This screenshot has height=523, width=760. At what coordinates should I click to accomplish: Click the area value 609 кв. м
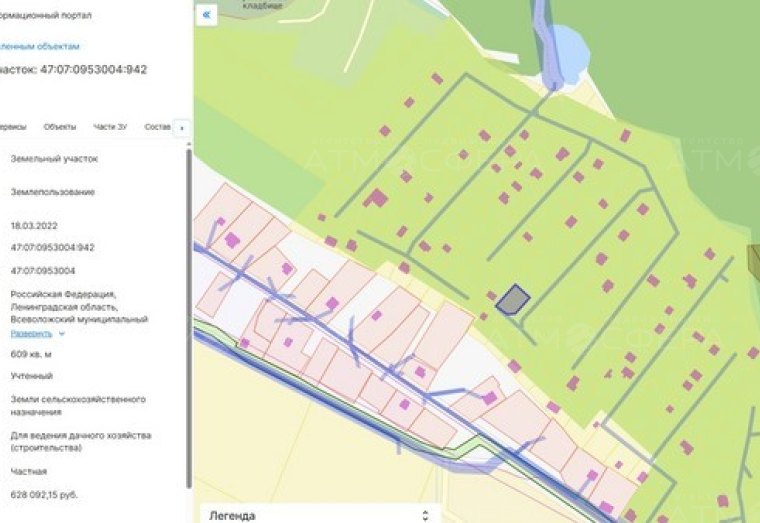click(x=31, y=354)
